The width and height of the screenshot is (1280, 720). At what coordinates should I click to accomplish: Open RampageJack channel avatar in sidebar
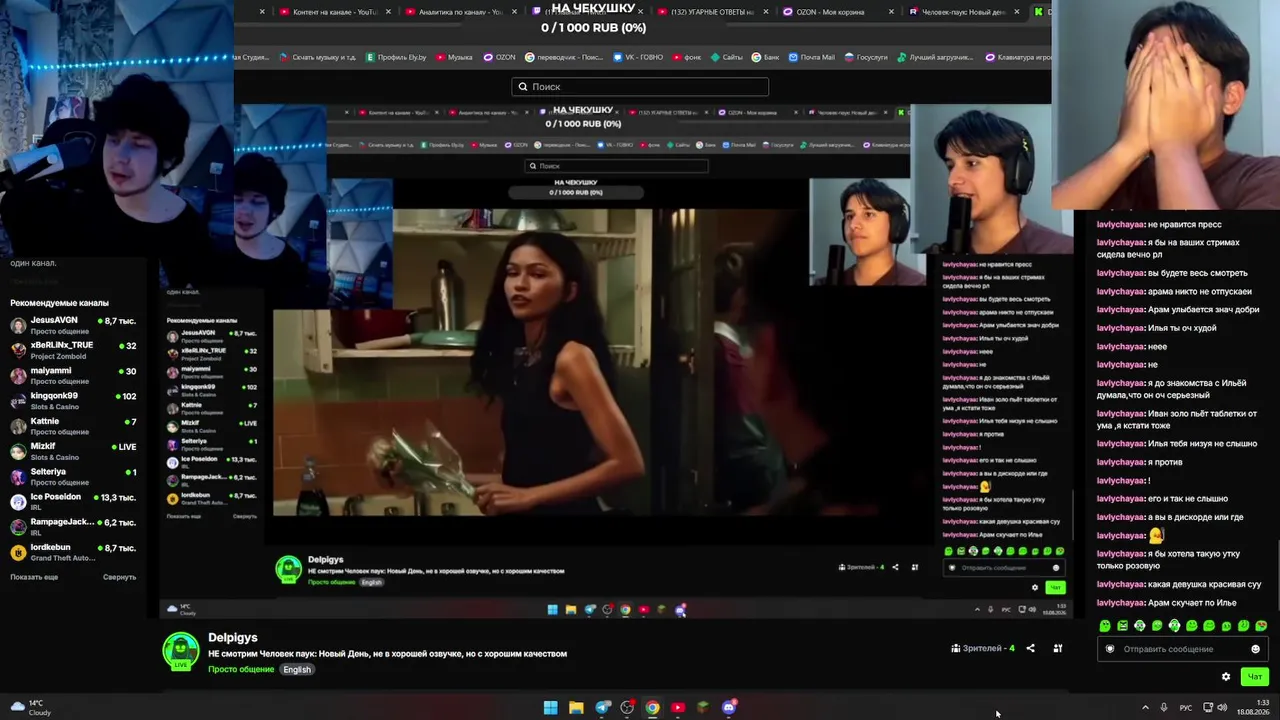click(x=18, y=527)
